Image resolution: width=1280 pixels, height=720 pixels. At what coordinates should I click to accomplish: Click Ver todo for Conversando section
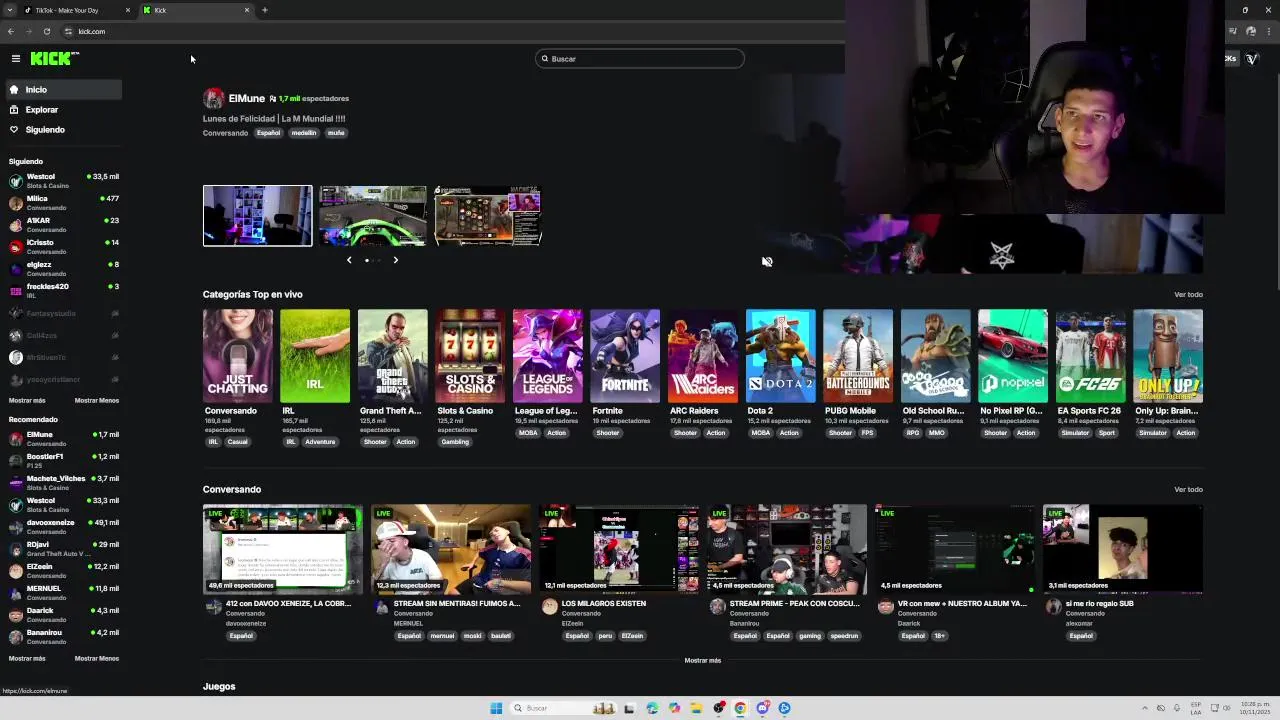tap(1188, 490)
